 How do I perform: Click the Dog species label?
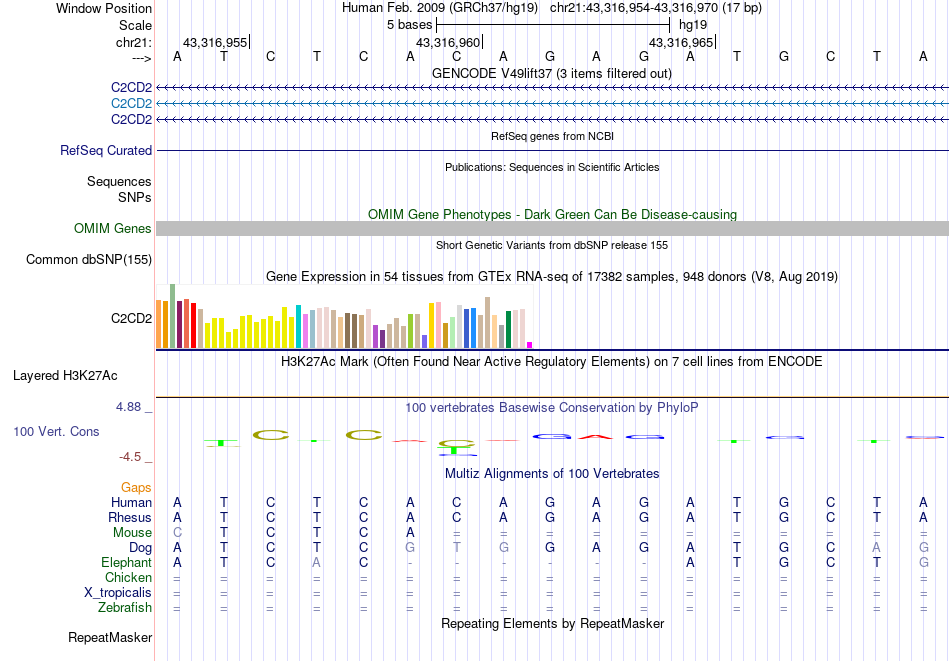pyautogui.click(x=141, y=548)
